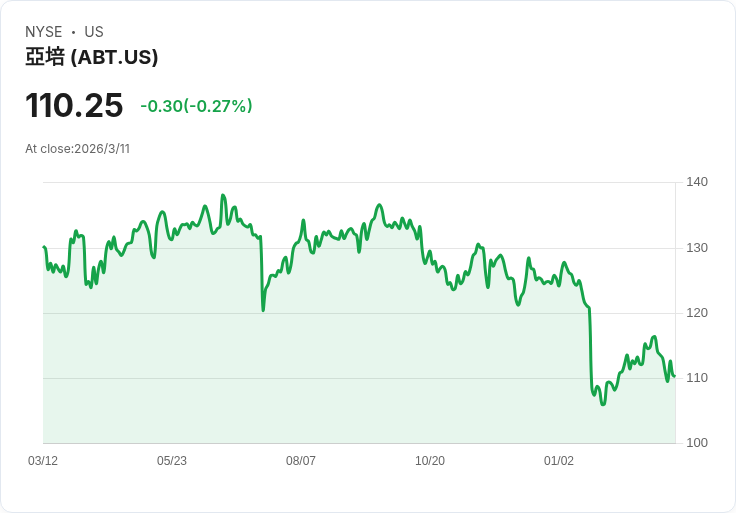This screenshot has height=513, width=736.
Task: Click the 05/23 date axis label
Action: coord(172,461)
